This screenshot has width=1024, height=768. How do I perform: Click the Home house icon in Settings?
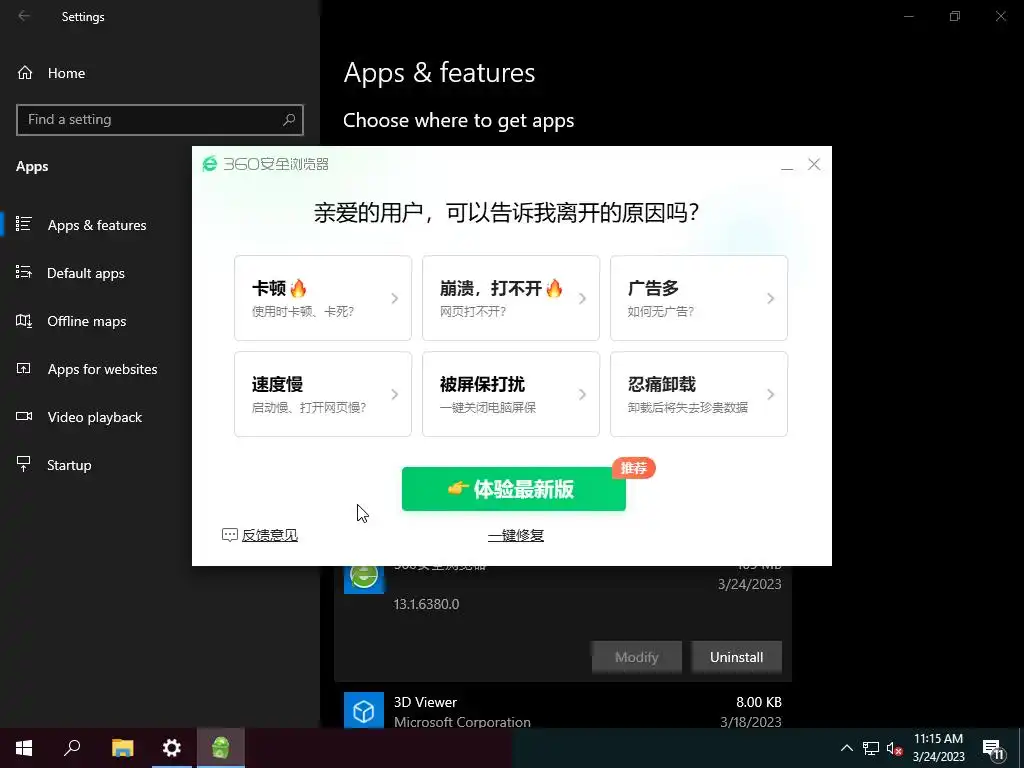pos(25,73)
